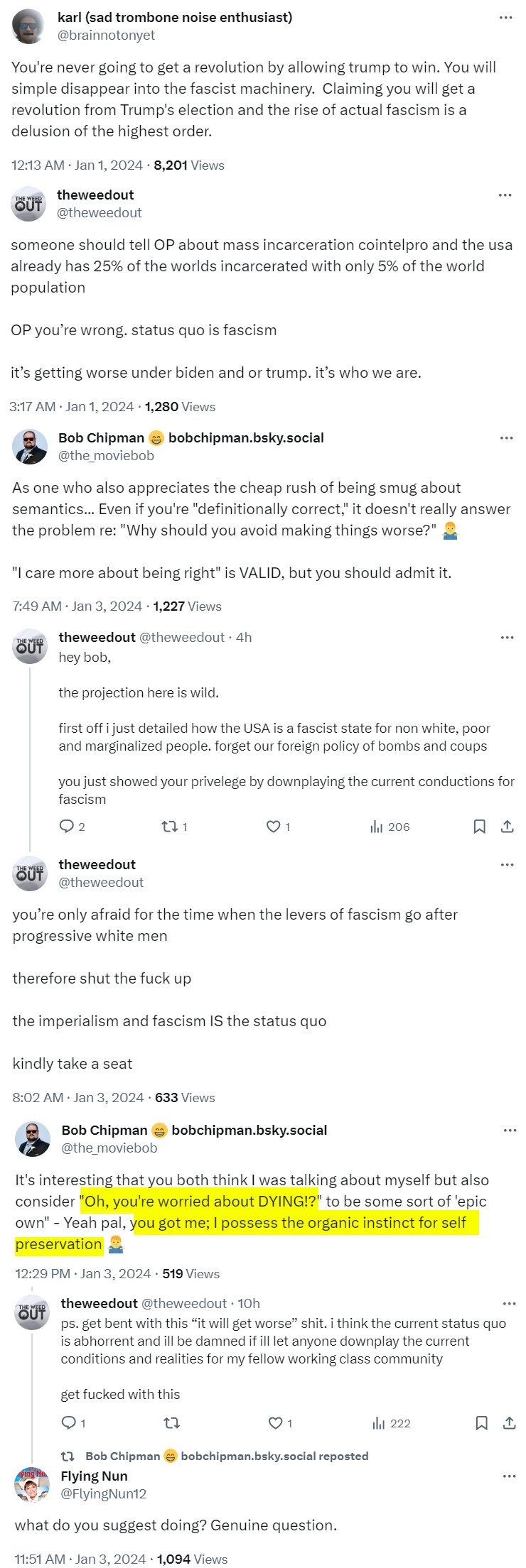
Task: Like the 'ps. get bent' tweet
Action: click(275, 1423)
